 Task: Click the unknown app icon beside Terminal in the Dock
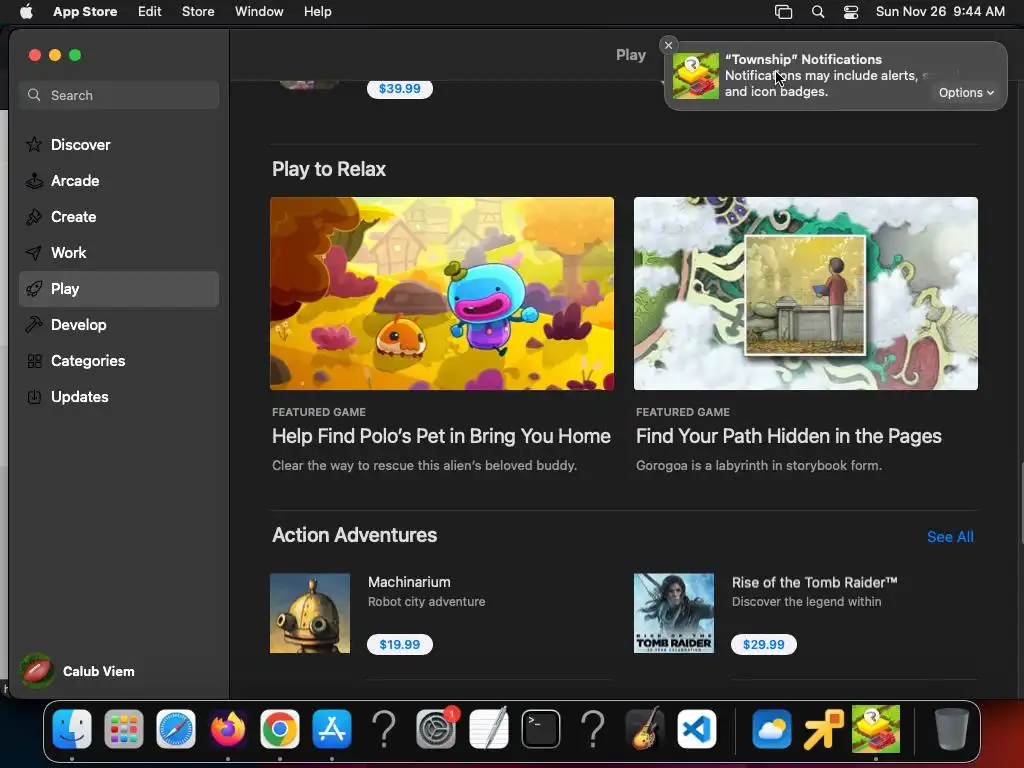point(593,729)
